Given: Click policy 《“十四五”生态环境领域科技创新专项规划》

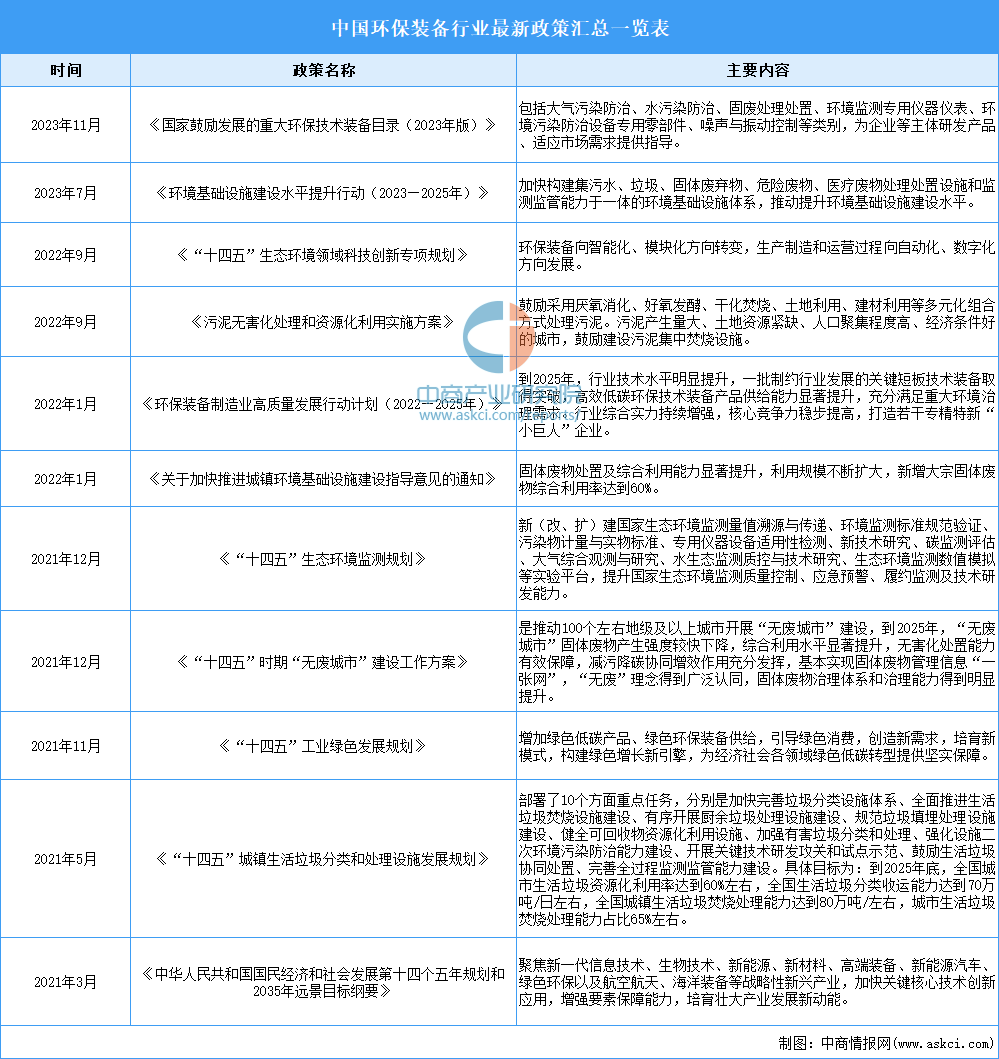Looking at the screenshot, I should (323, 255).
